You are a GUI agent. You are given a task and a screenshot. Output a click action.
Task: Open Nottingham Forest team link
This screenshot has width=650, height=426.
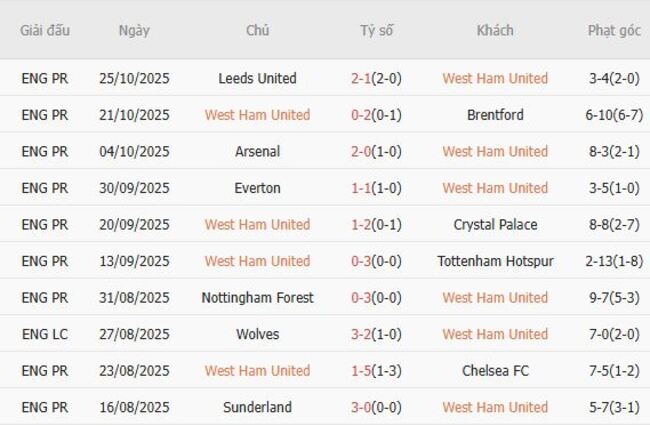(x=257, y=297)
